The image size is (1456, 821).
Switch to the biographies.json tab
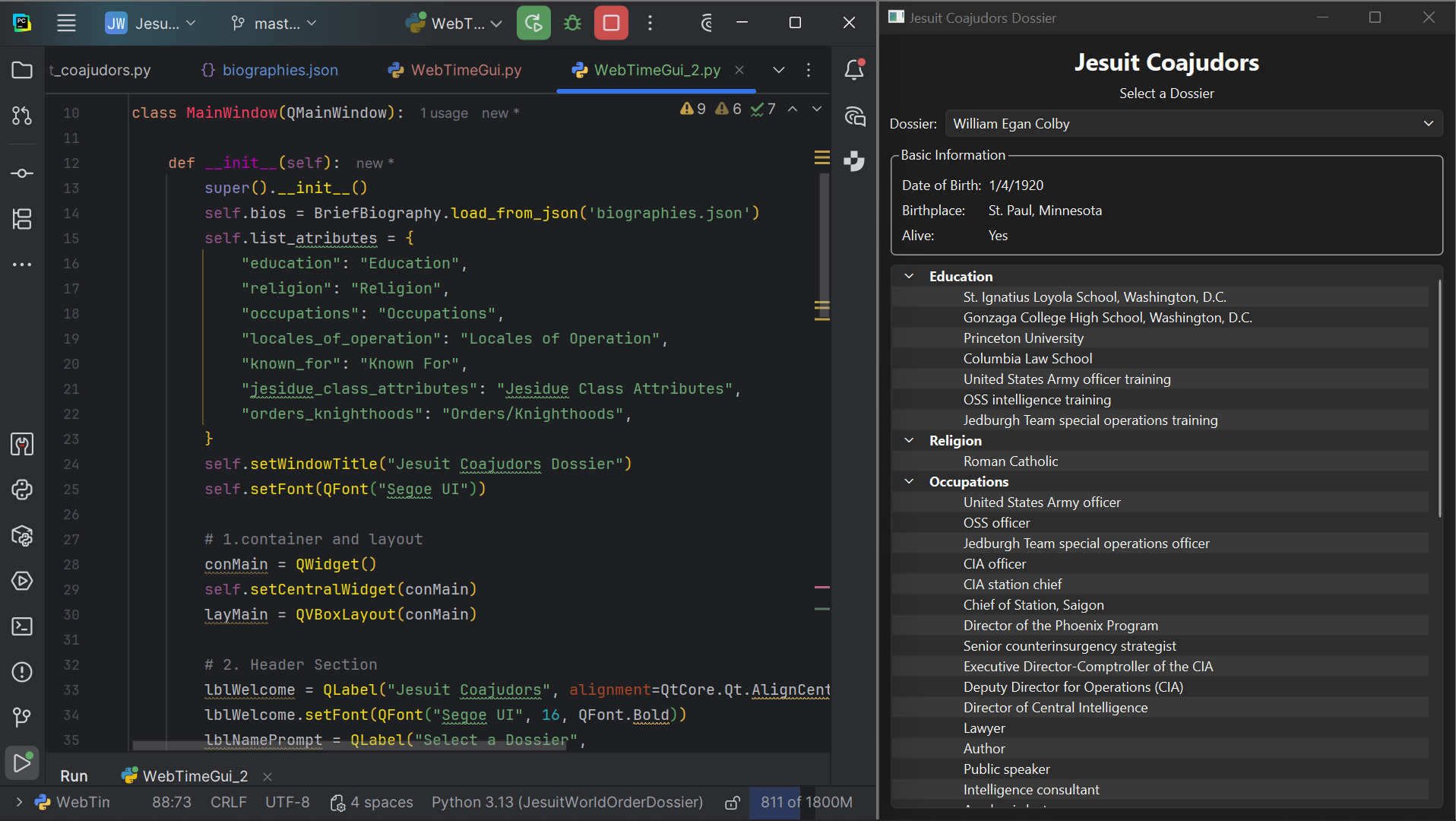(x=269, y=70)
